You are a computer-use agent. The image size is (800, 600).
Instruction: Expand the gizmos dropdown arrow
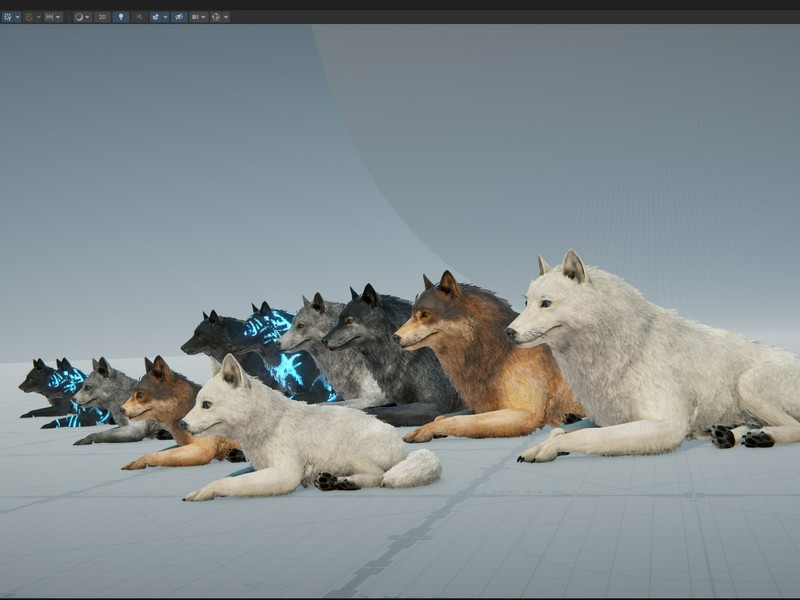(226, 17)
